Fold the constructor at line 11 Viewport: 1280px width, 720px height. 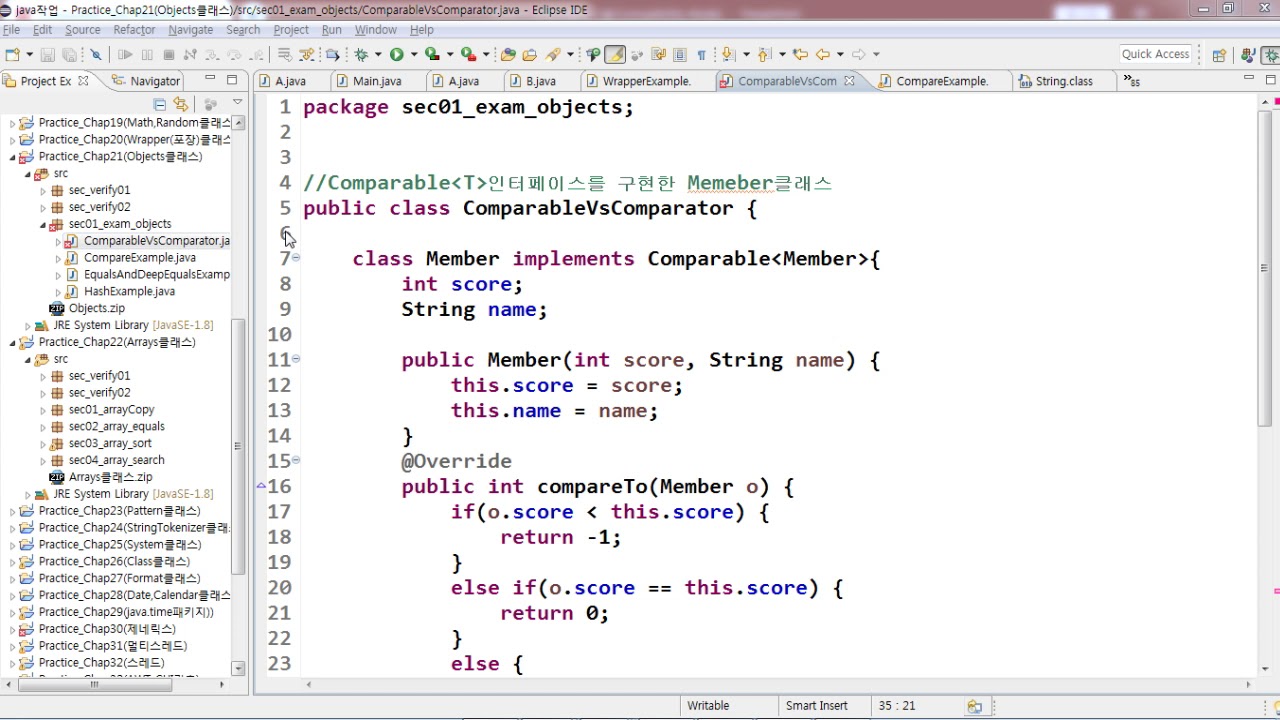pos(296,358)
